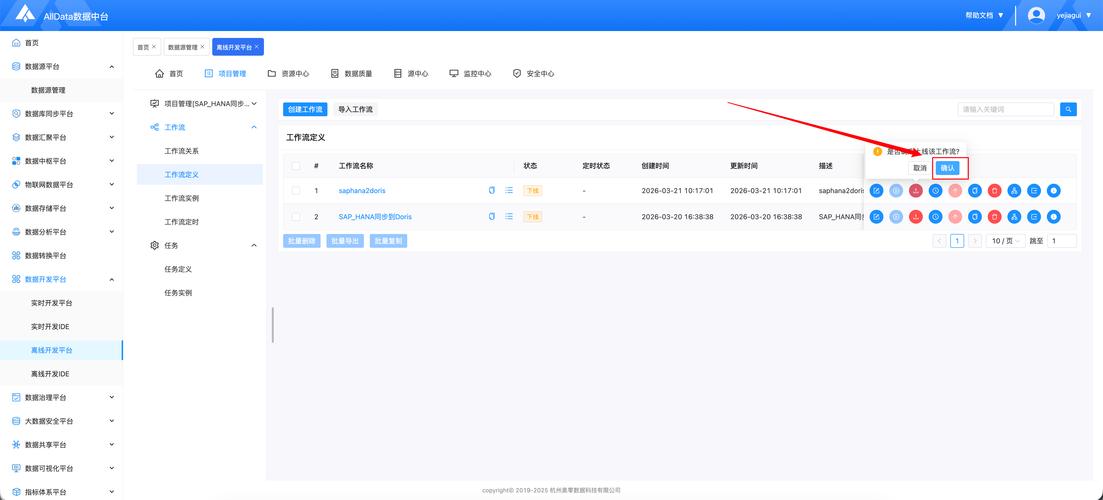The image size is (1103, 500).
Task: Click the 导入工作流 button
Action: [355, 109]
